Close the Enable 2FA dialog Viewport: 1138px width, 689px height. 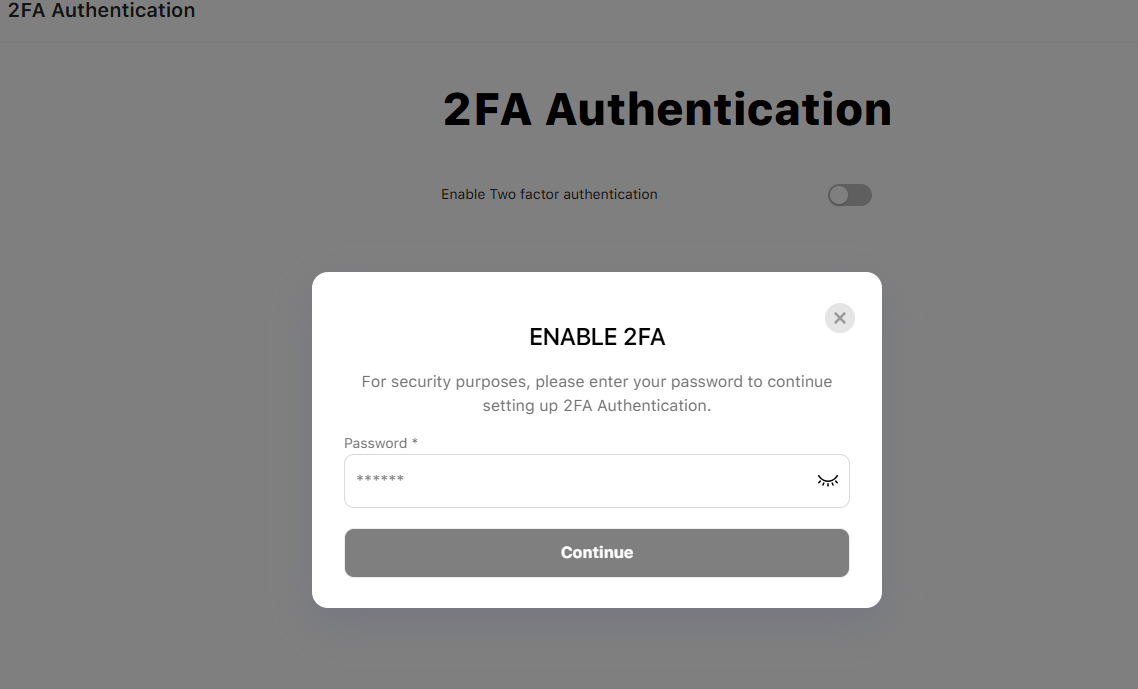coord(840,318)
